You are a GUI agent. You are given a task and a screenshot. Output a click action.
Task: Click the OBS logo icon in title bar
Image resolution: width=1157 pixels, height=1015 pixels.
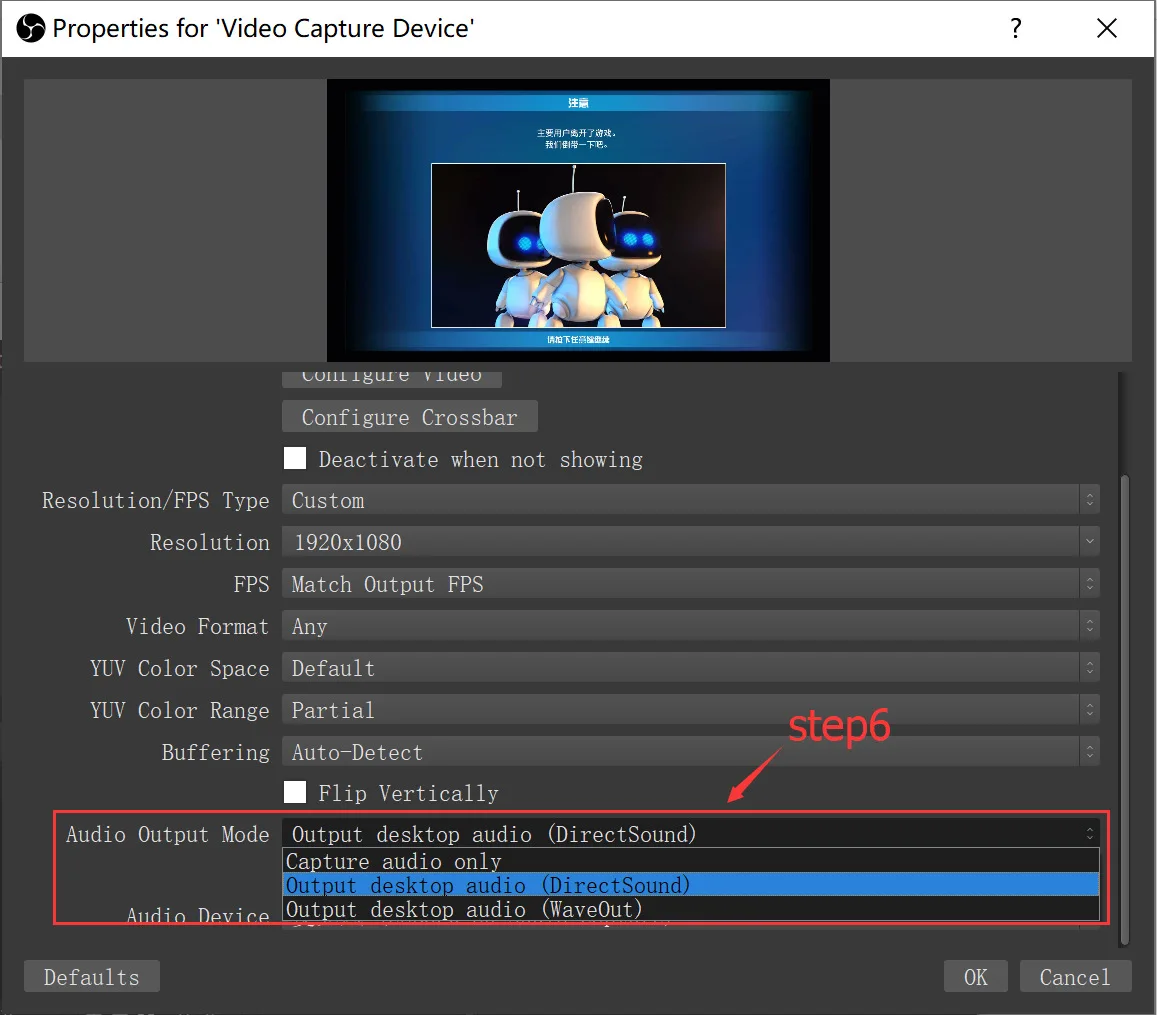click(x=30, y=29)
